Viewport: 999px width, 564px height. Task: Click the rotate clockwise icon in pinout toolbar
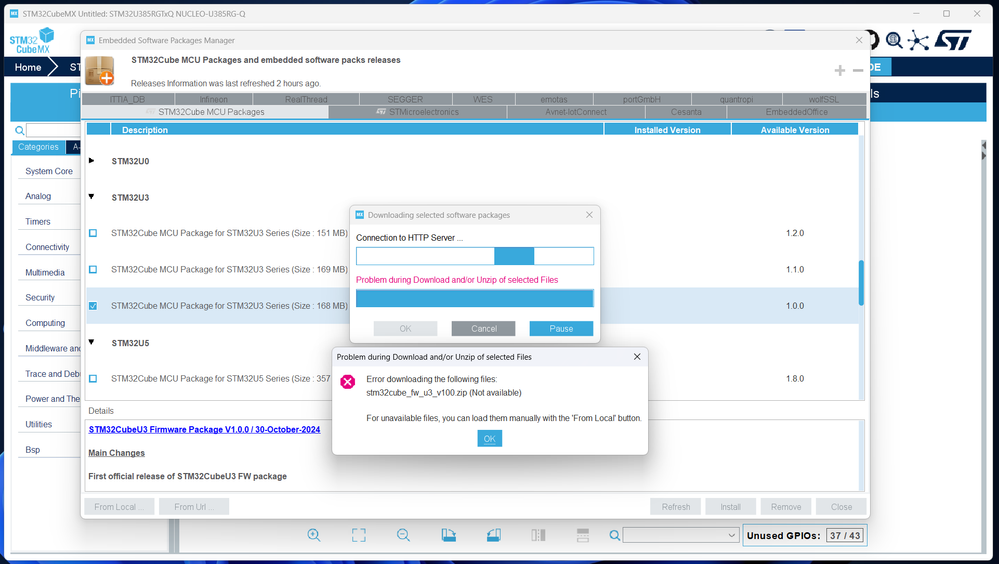coord(449,535)
